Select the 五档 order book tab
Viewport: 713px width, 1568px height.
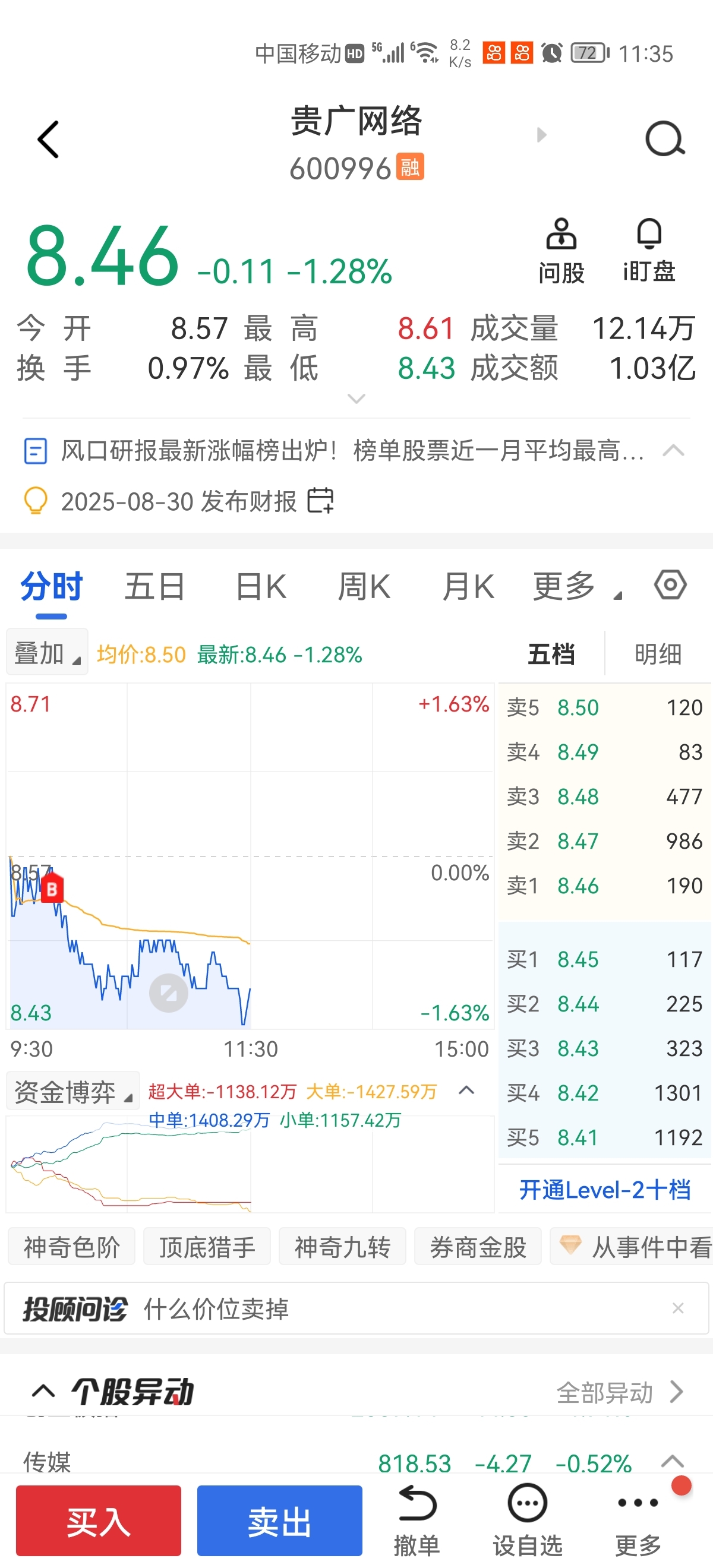click(551, 654)
